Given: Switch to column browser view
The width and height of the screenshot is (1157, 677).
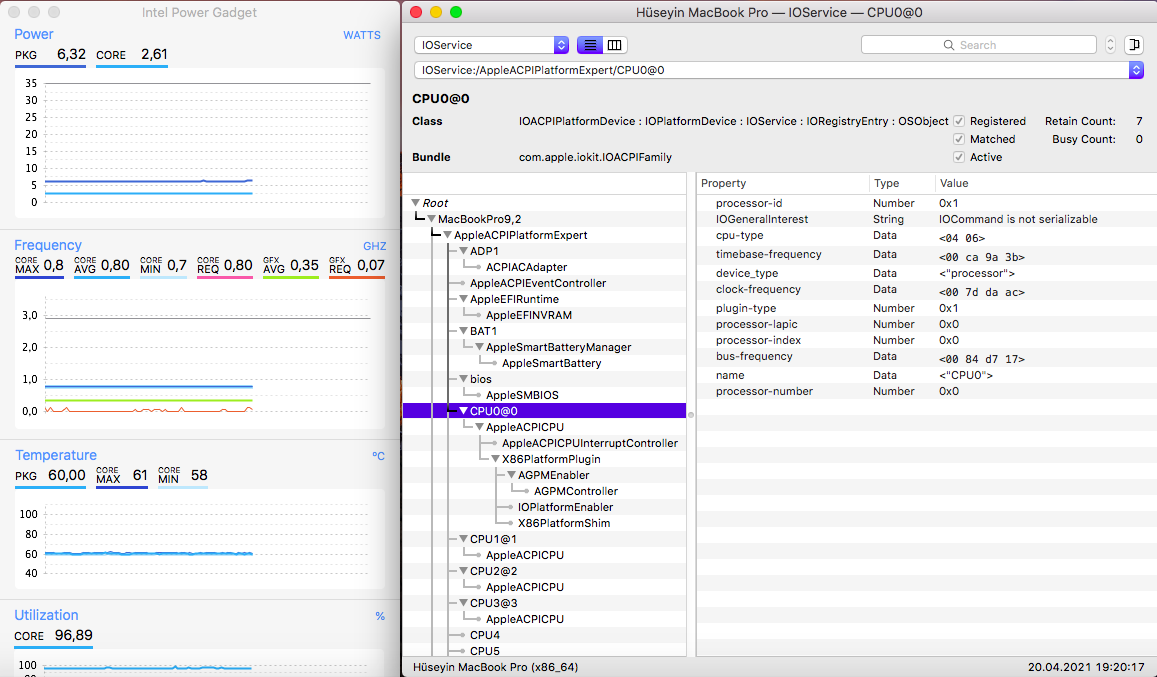Looking at the screenshot, I should [615, 45].
